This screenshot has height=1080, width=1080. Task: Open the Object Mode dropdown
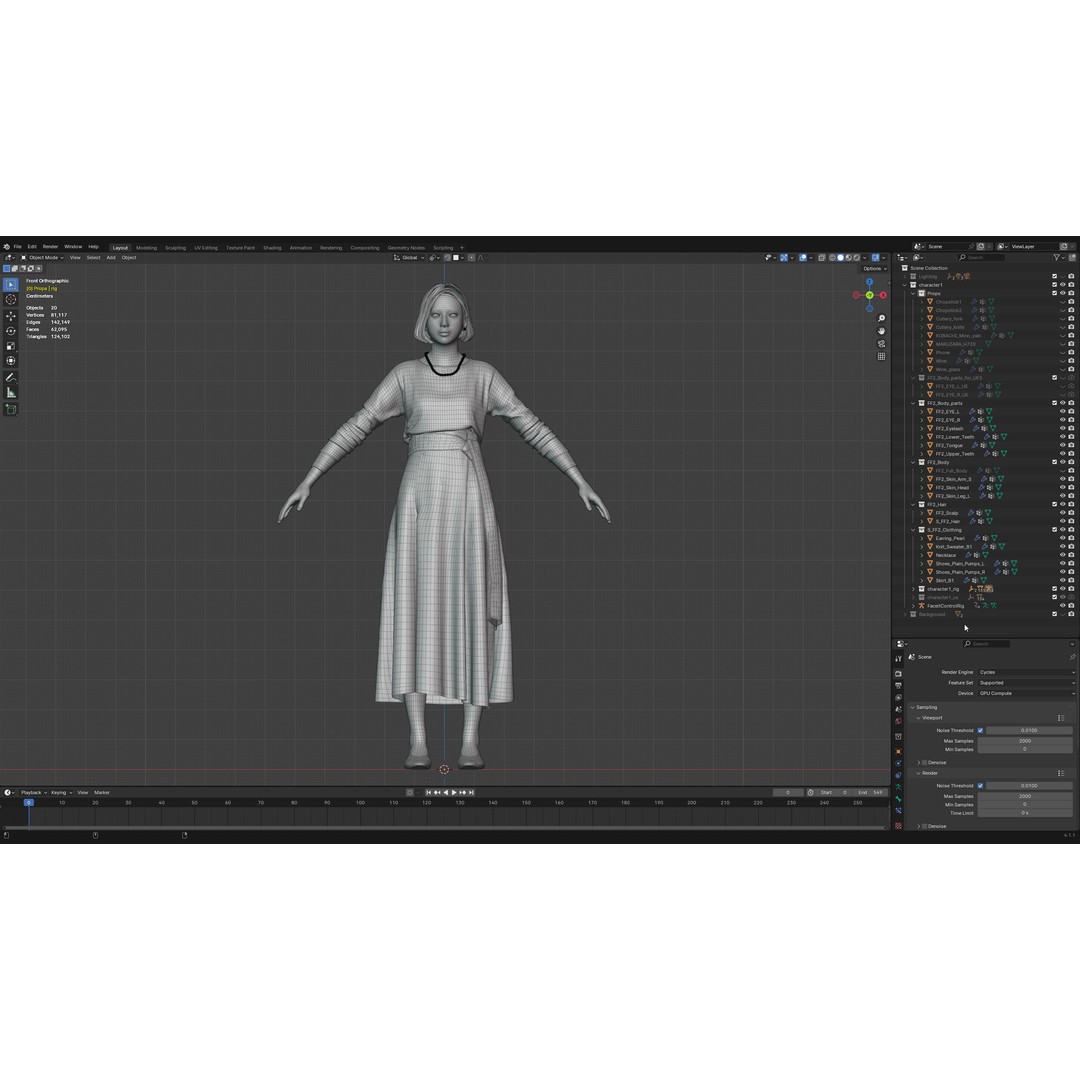click(x=42, y=258)
